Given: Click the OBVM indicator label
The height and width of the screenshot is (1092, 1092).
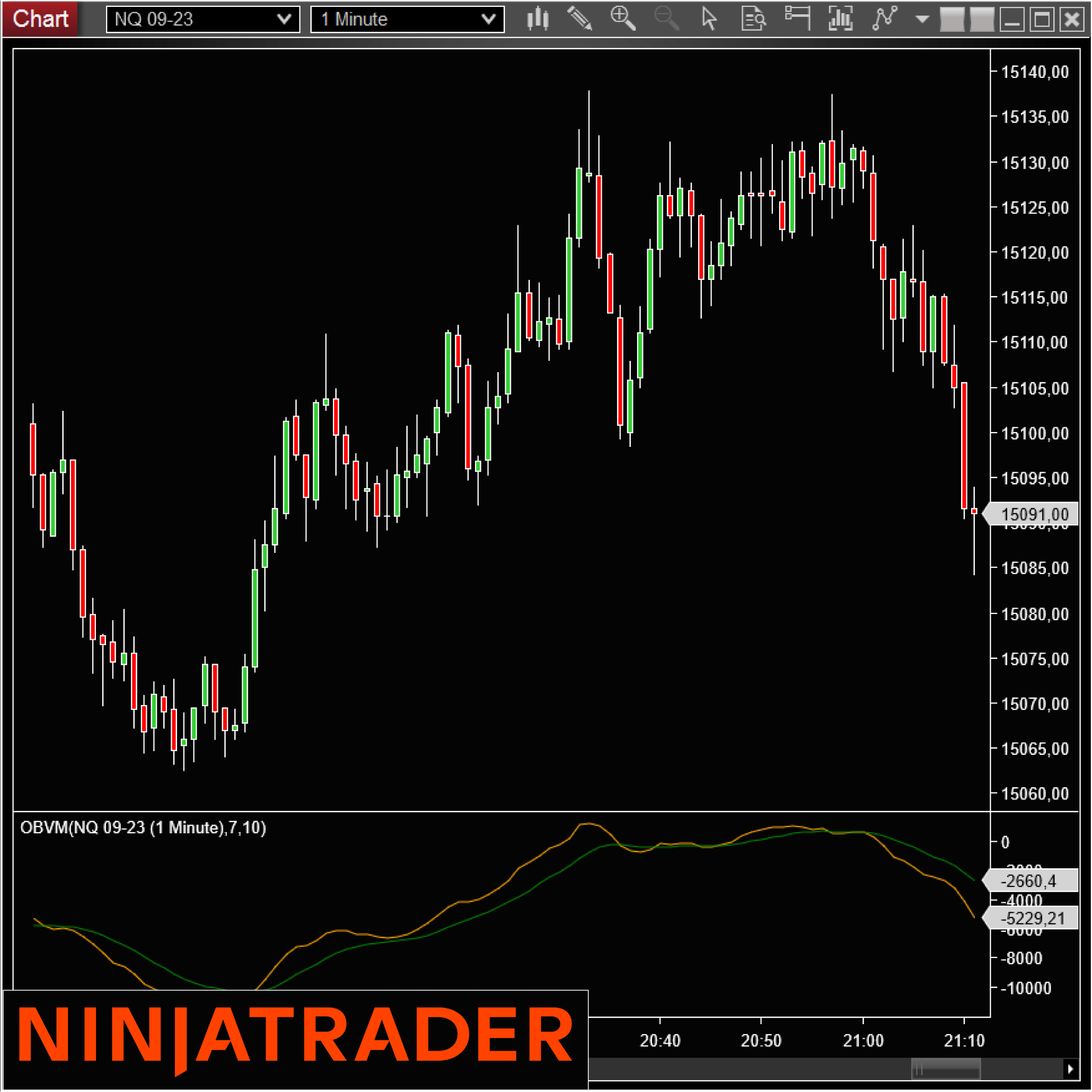Looking at the screenshot, I should click(x=143, y=827).
